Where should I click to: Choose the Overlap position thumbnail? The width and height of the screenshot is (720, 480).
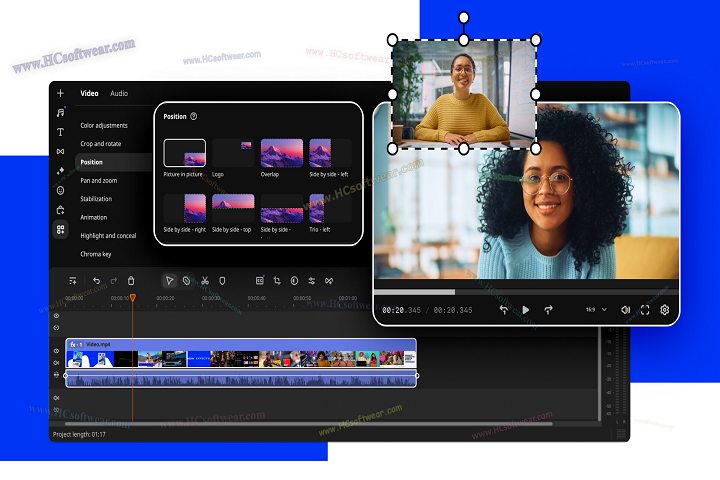click(x=282, y=153)
